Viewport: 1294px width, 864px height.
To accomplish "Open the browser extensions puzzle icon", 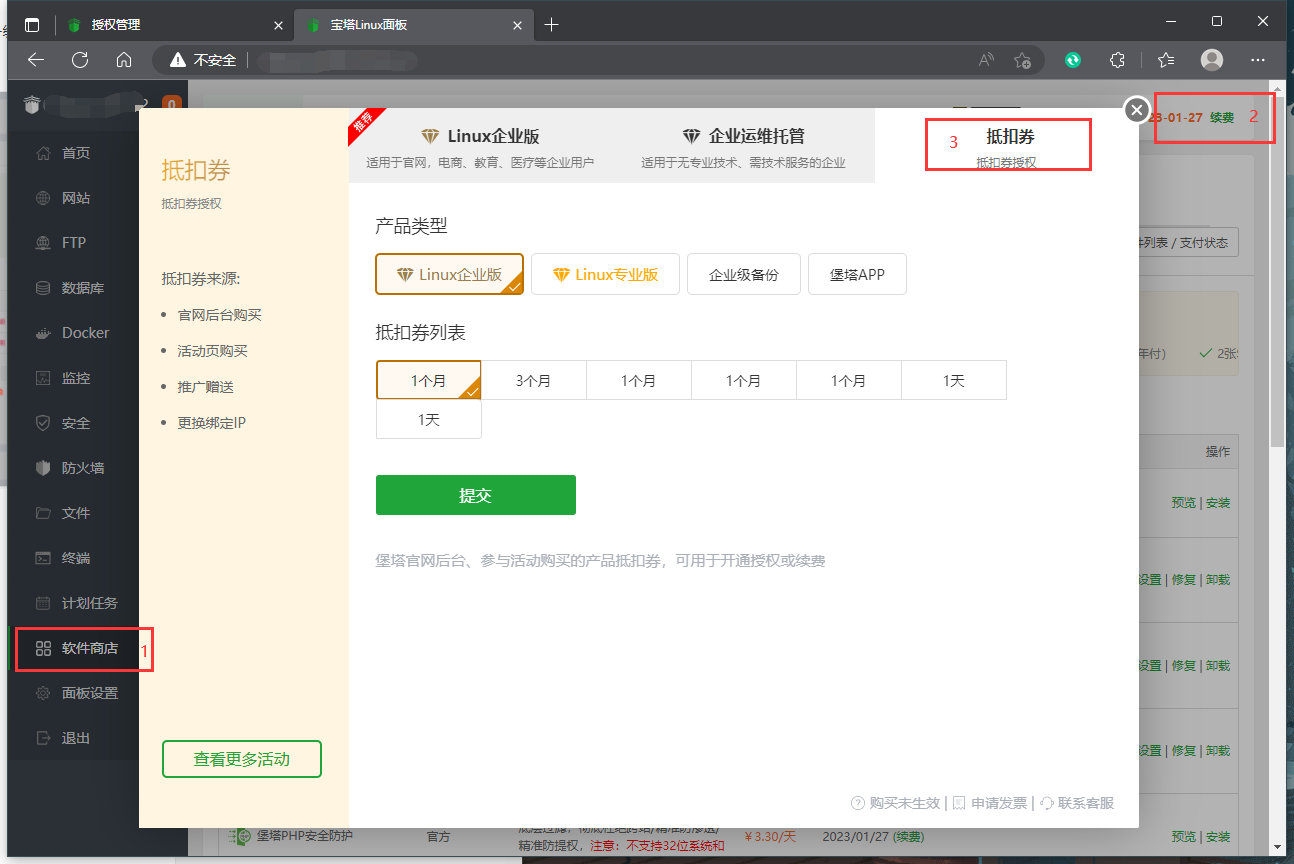I will (1118, 60).
